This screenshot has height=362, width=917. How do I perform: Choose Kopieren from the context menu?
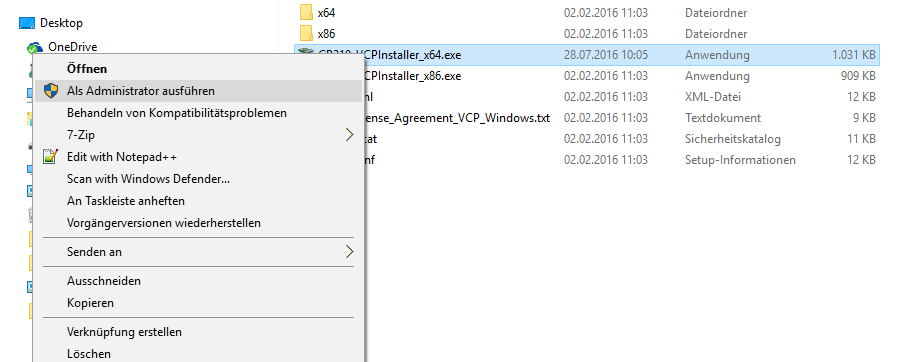(90, 303)
